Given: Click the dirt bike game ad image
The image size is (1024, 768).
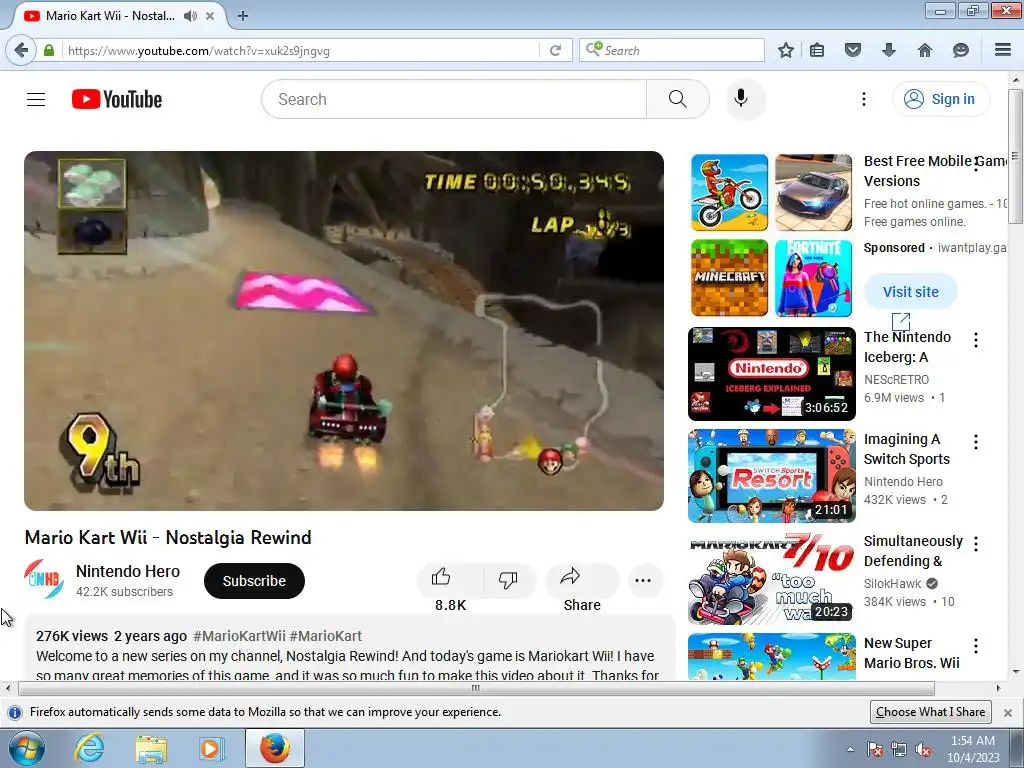Looking at the screenshot, I should [729, 193].
